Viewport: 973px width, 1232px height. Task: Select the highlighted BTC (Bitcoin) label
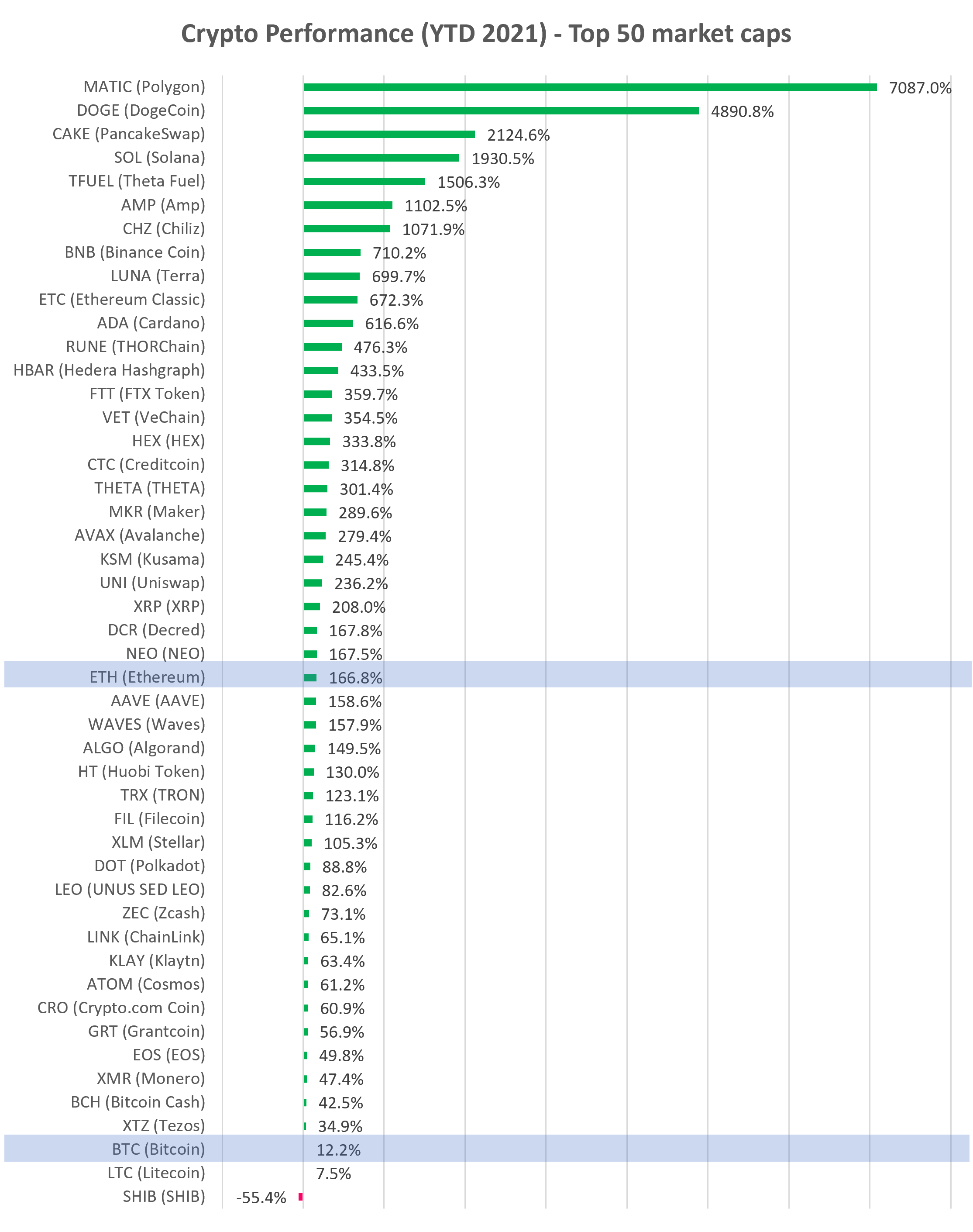click(158, 1149)
